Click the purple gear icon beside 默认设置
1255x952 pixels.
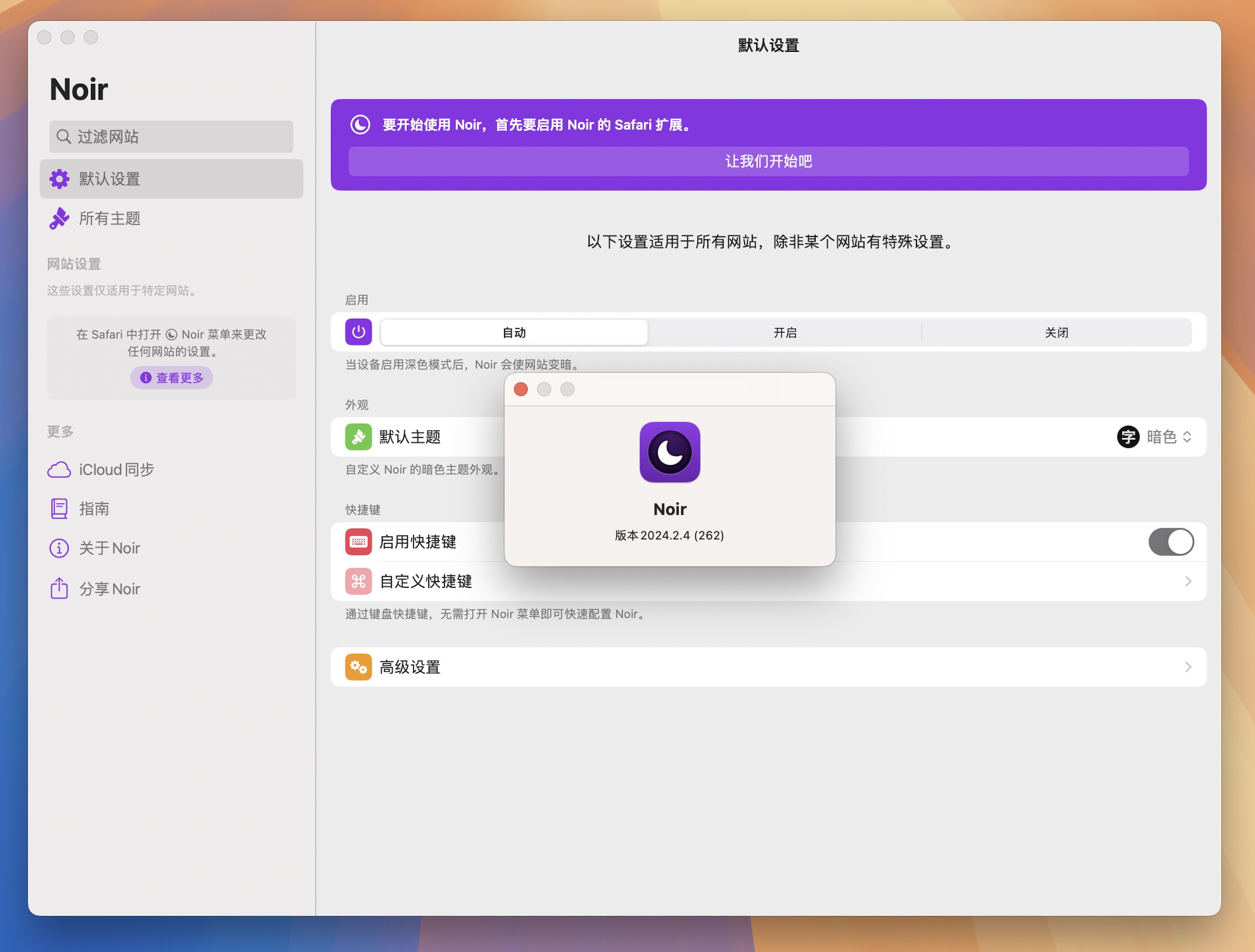click(59, 179)
